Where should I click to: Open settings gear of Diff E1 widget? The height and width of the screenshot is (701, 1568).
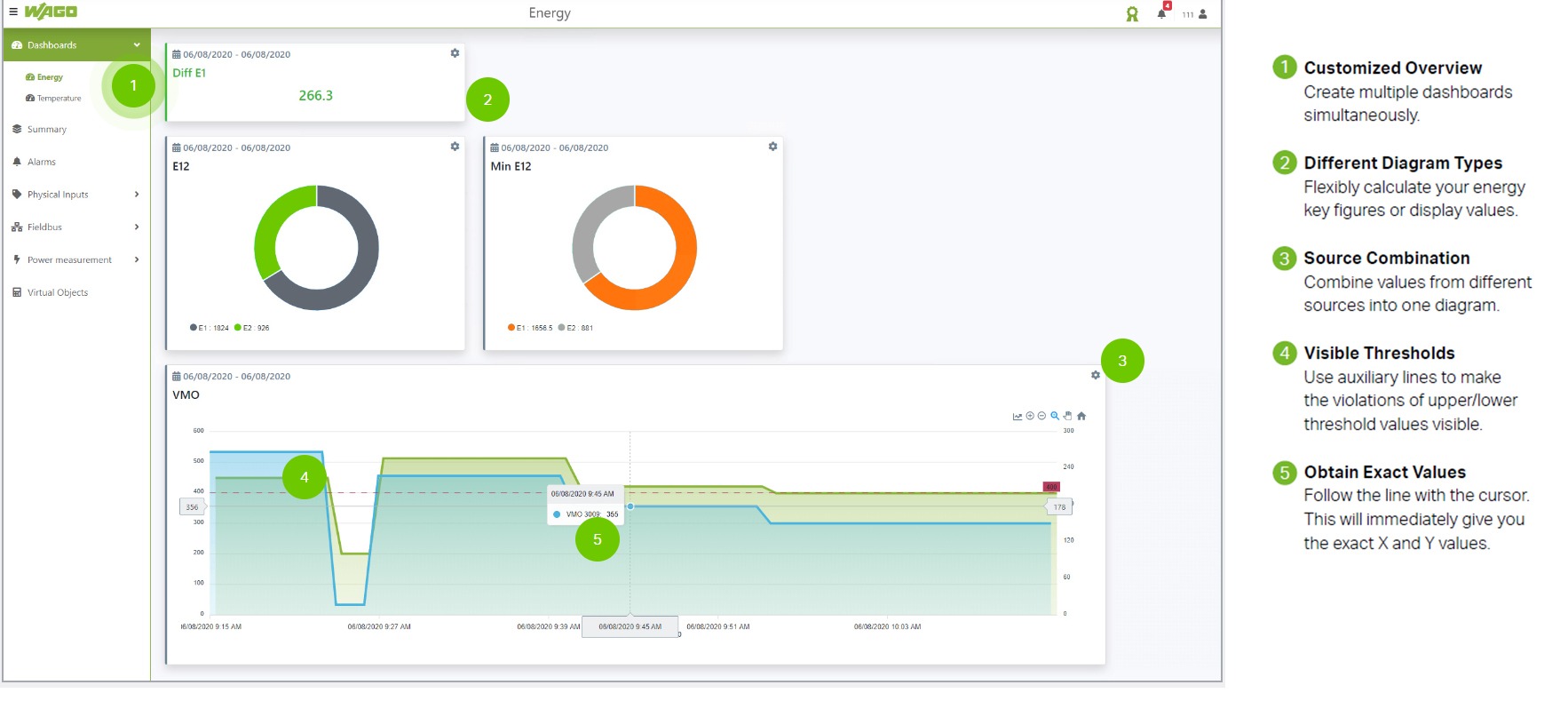coord(455,53)
